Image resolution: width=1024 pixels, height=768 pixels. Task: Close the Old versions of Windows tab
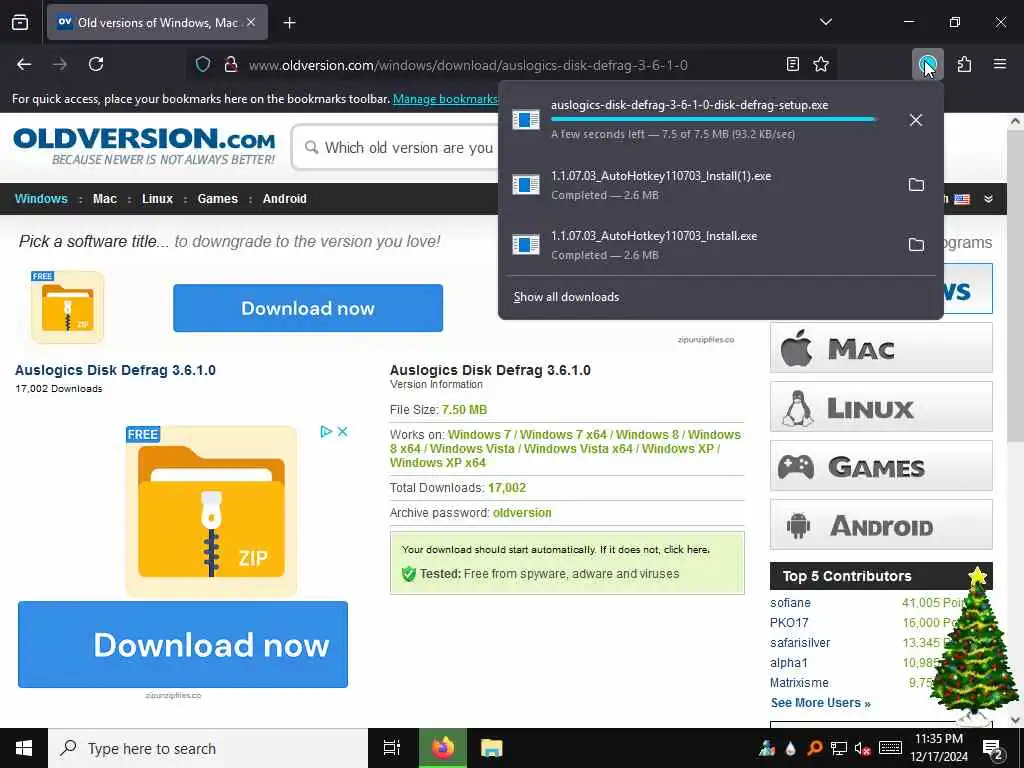[251, 22]
